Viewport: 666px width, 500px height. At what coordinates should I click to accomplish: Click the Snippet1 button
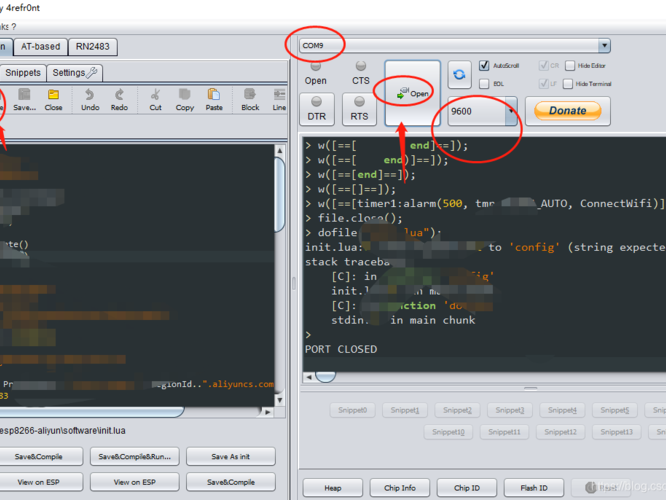coord(405,410)
